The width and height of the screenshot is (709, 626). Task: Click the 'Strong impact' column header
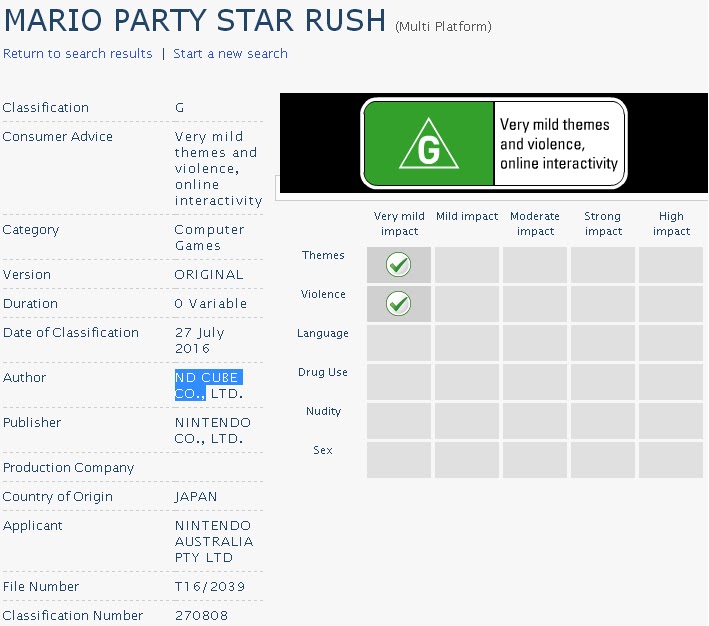(x=603, y=223)
